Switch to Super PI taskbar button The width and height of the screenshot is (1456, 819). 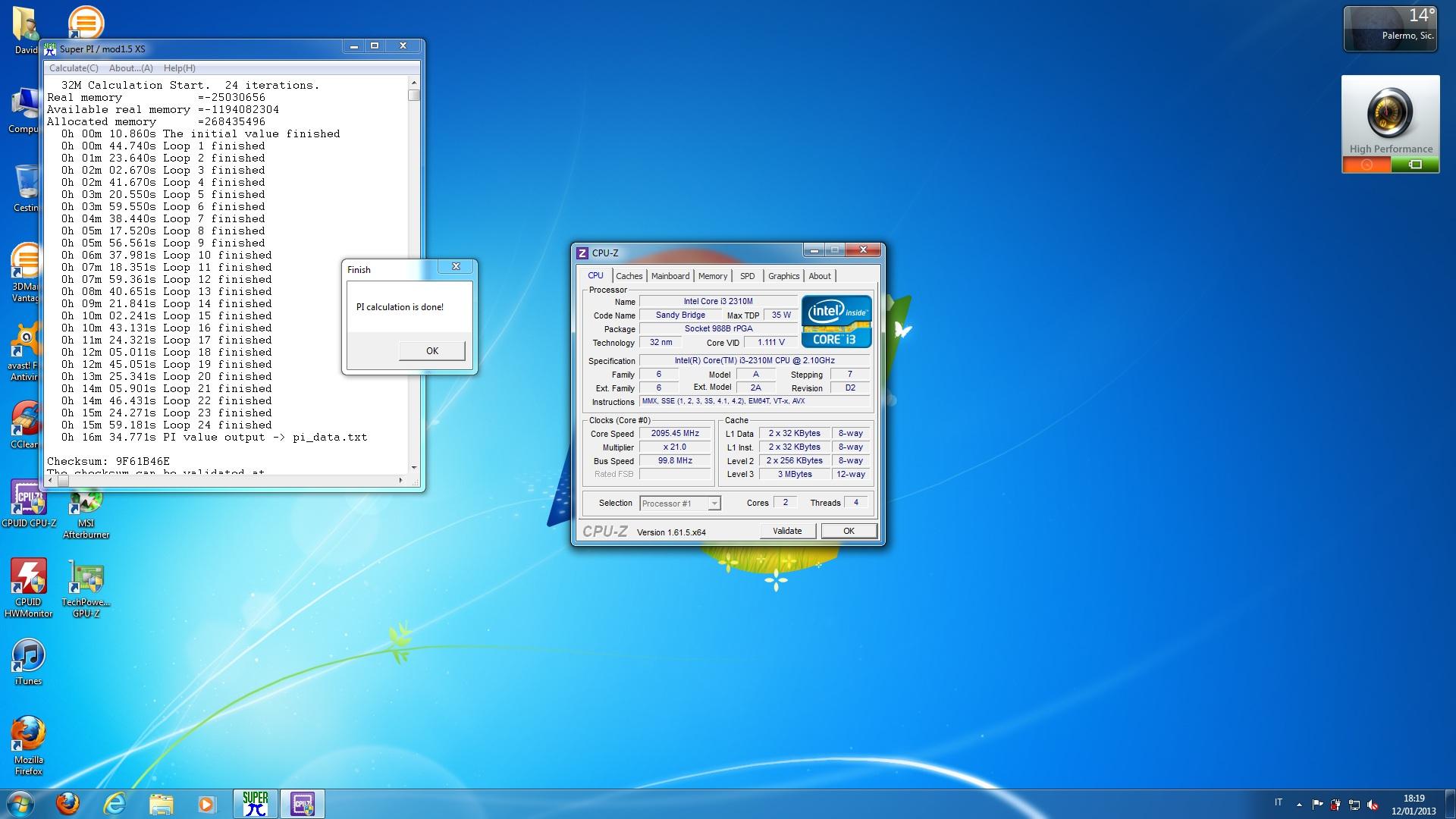click(x=256, y=804)
